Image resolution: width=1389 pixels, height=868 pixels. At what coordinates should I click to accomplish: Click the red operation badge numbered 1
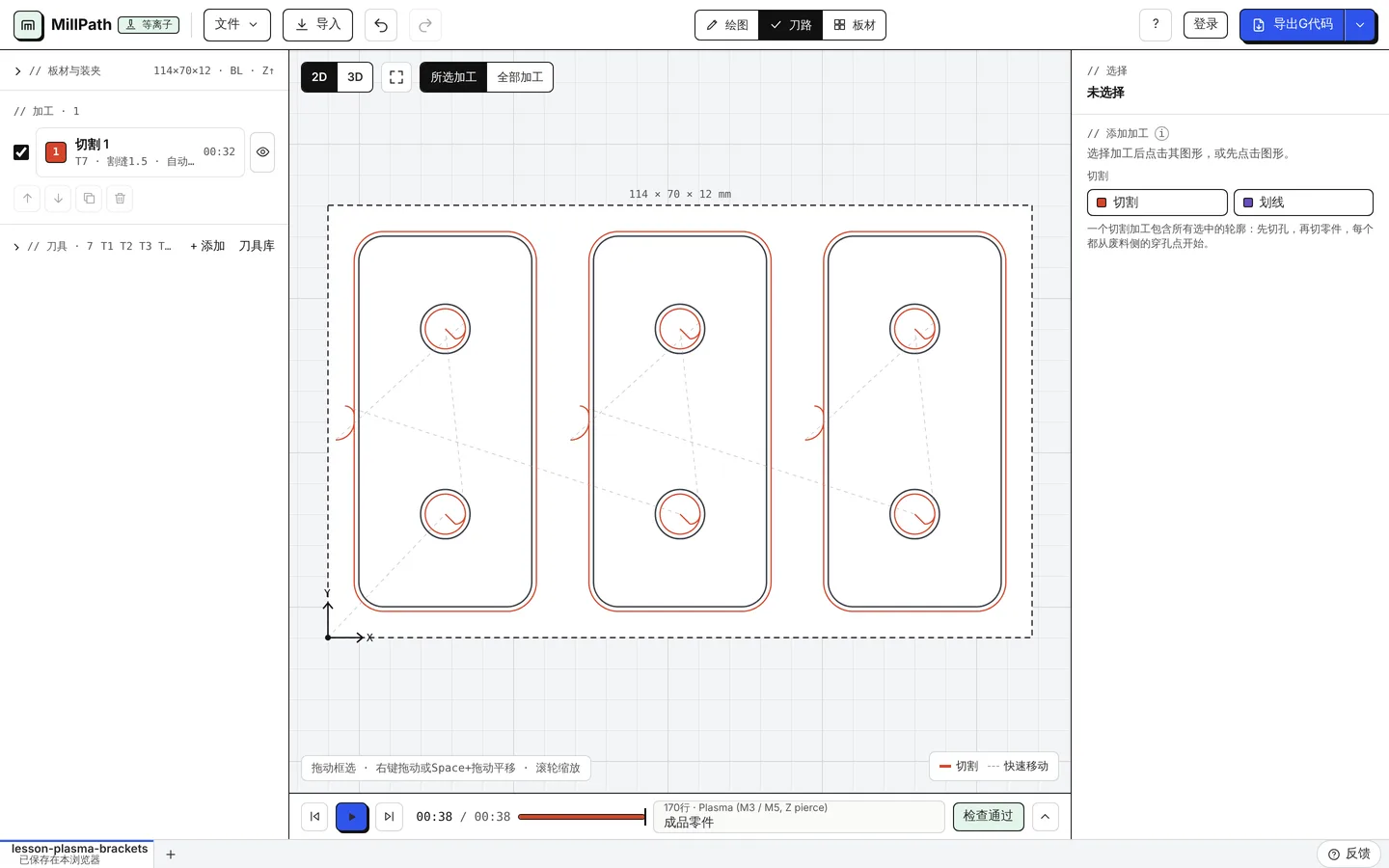[56, 152]
